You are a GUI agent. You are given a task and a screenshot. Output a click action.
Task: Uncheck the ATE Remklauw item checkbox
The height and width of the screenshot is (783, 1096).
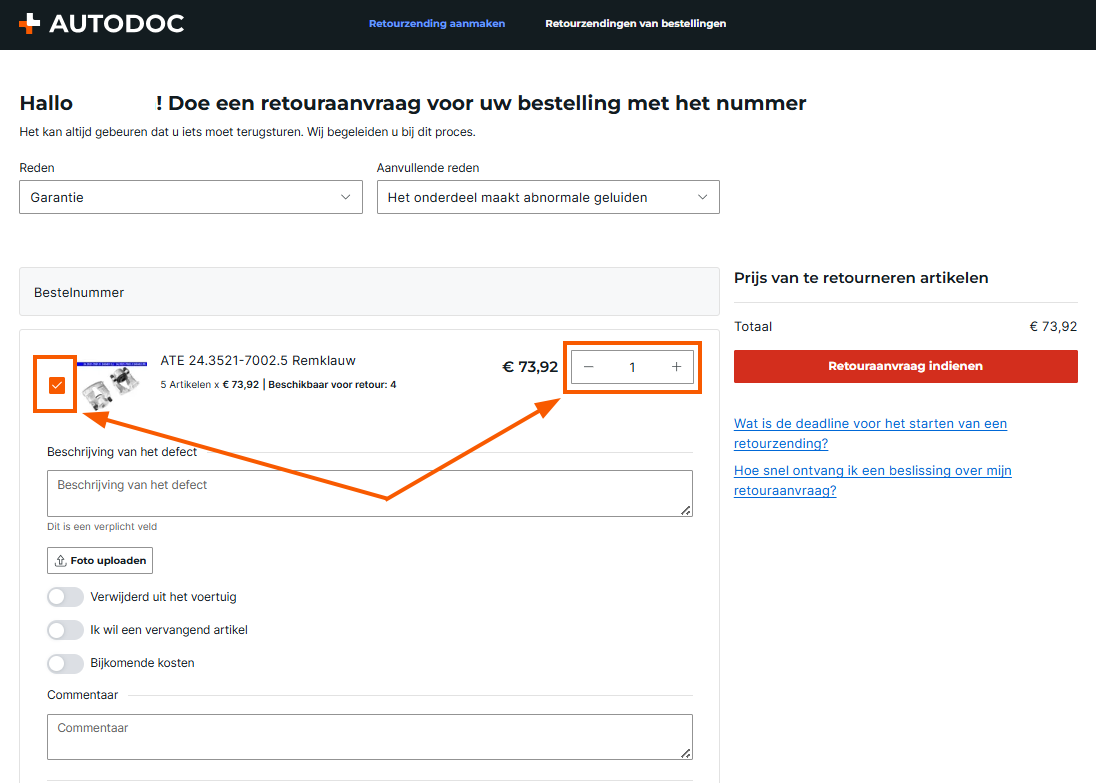point(57,385)
